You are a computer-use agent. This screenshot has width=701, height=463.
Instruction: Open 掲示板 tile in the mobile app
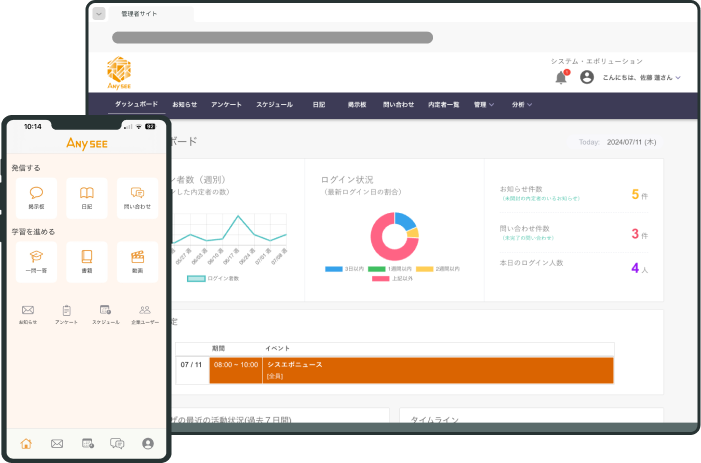click(x=36, y=198)
